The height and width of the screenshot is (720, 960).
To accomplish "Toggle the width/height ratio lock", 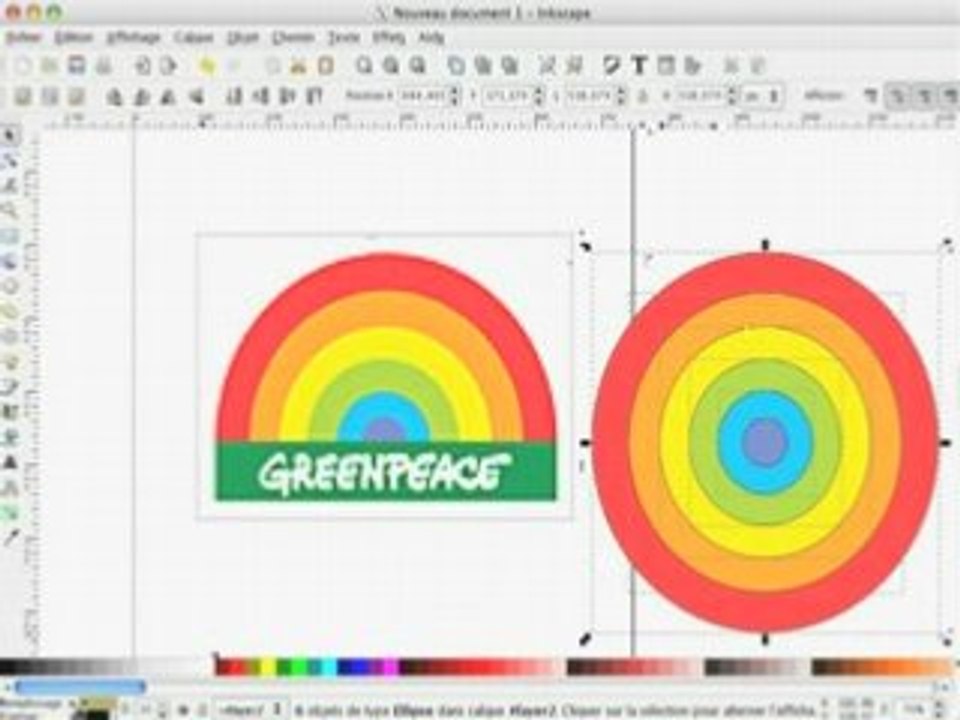I will pos(643,96).
